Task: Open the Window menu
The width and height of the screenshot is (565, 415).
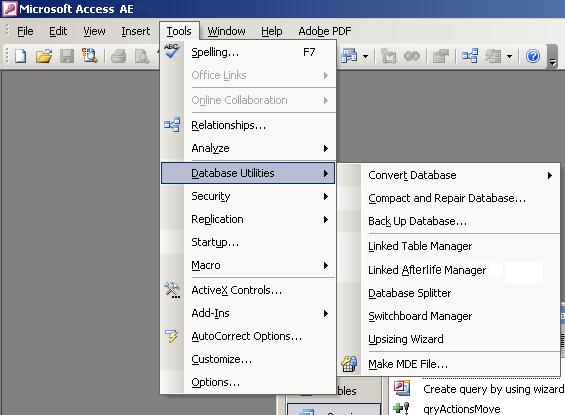Action: [x=226, y=31]
